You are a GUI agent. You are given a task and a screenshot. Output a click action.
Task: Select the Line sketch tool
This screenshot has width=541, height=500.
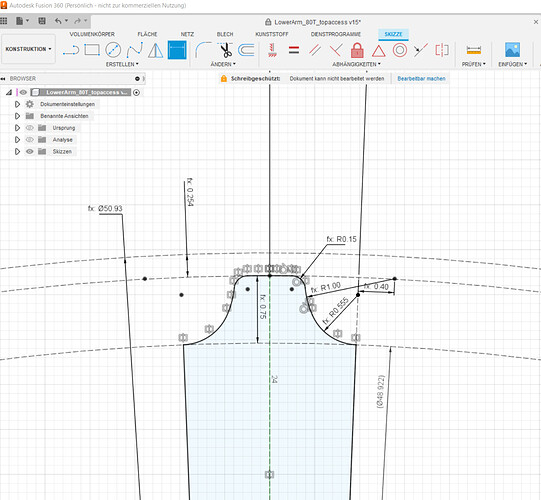pos(71,50)
